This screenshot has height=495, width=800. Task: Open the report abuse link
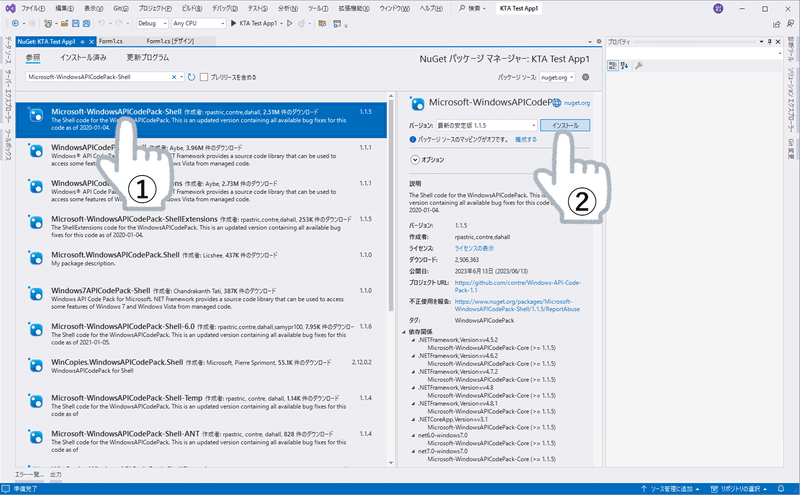(x=517, y=305)
